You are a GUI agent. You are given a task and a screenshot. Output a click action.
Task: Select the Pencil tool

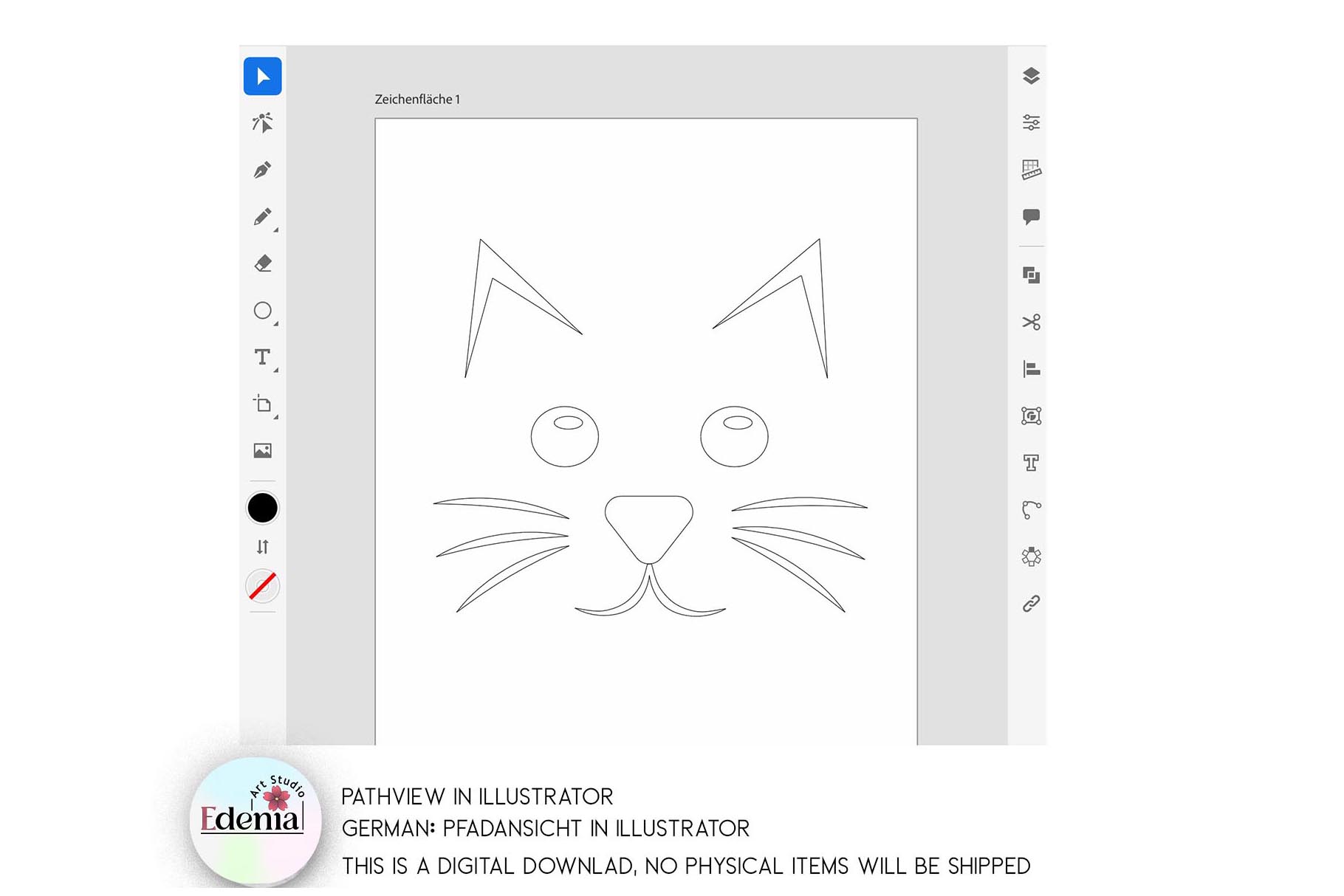click(x=262, y=216)
